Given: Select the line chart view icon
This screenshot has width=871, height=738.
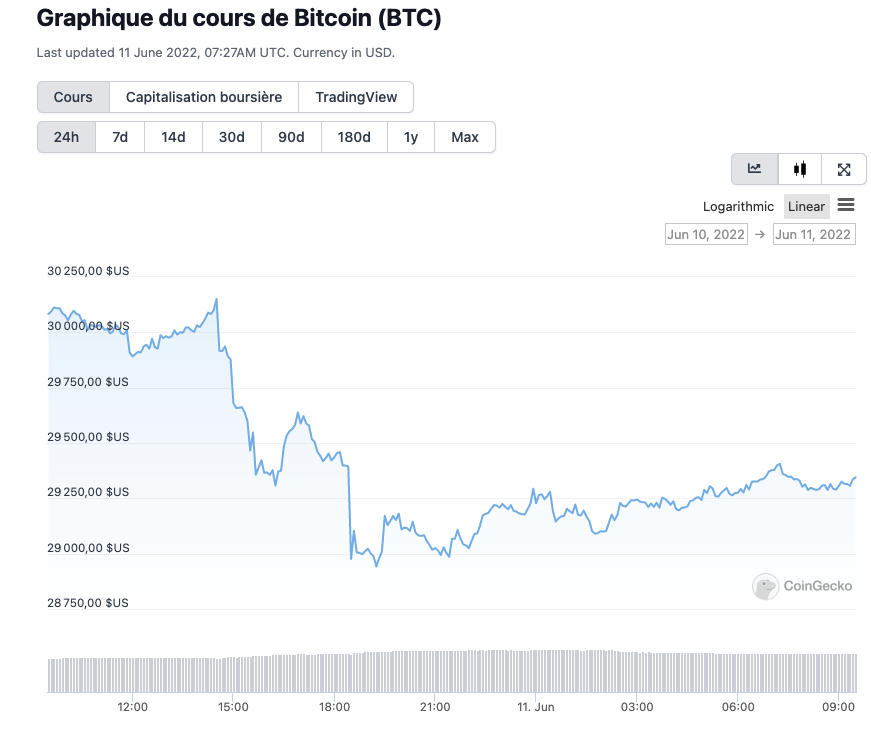Looking at the screenshot, I should click(x=755, y=169).
